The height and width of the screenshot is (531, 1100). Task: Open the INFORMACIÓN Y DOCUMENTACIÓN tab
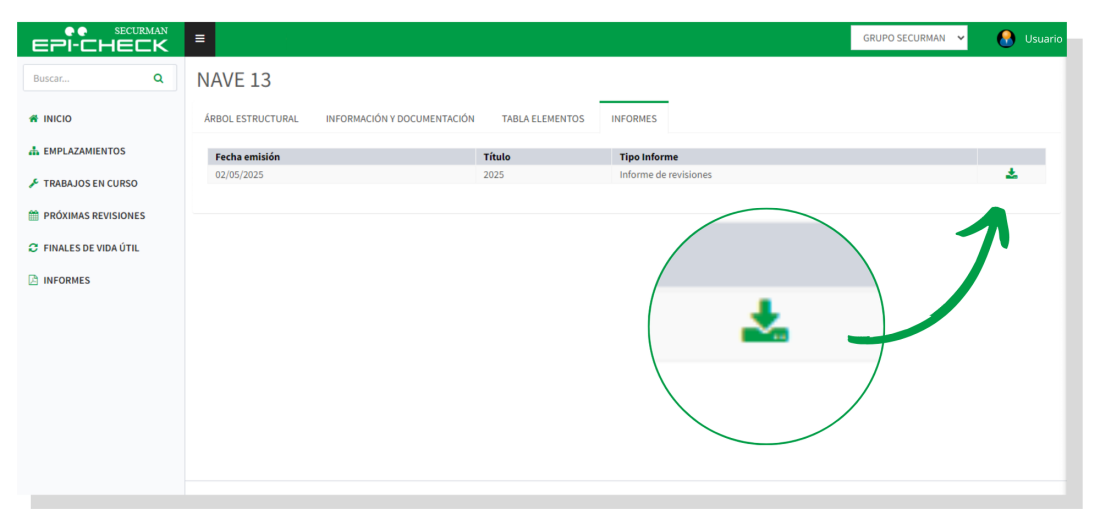400,119
